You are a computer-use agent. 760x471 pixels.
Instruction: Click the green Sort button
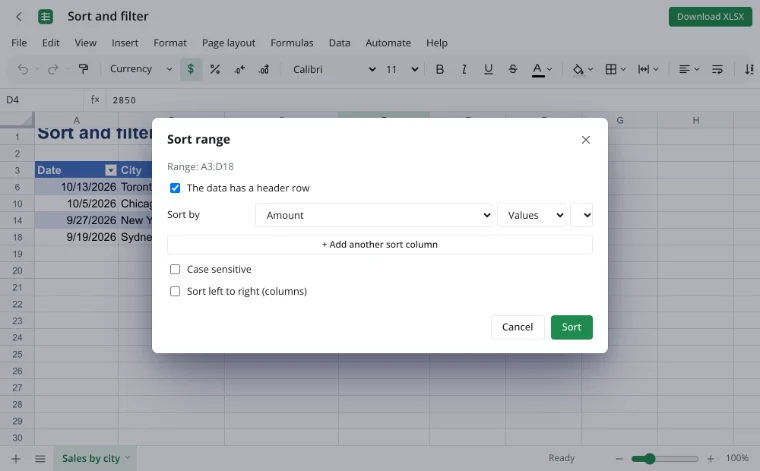point(571,327)
